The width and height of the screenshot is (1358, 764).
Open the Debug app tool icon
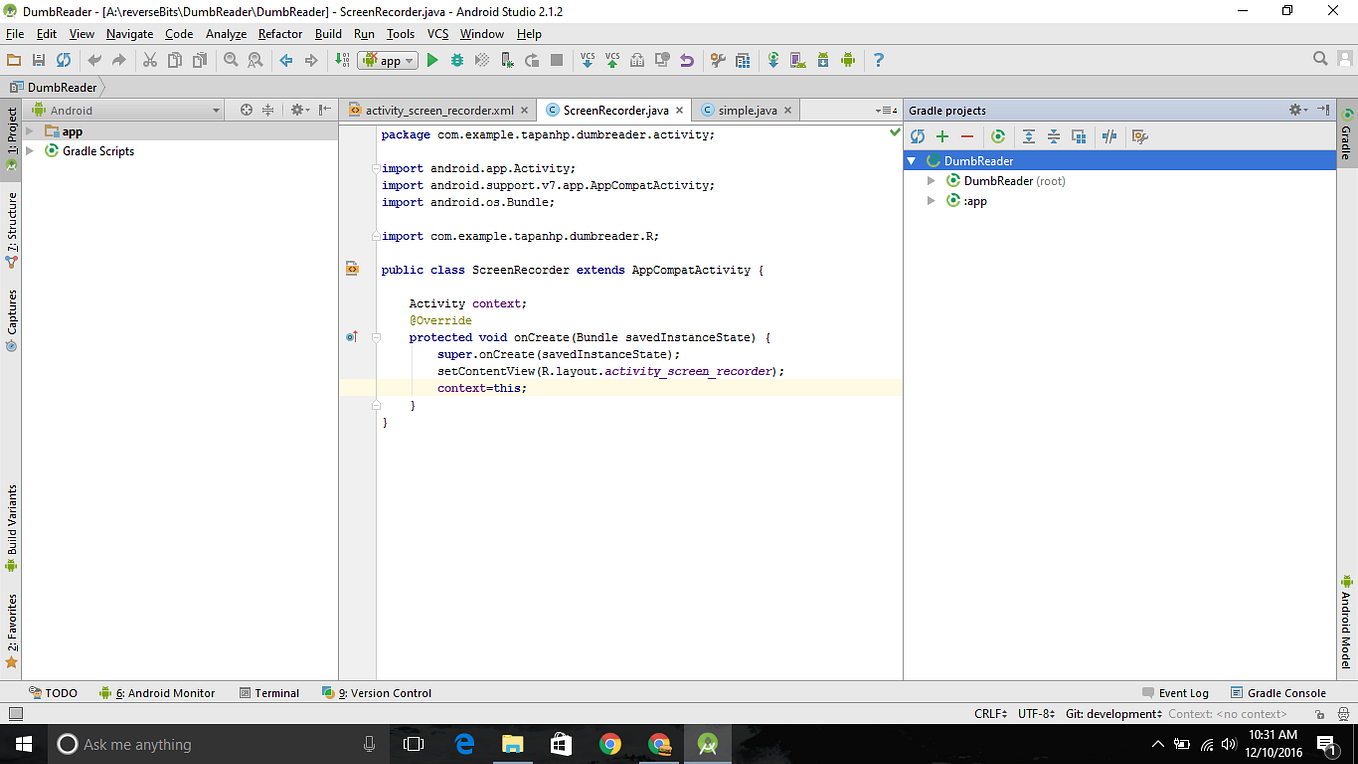point(457,60)
